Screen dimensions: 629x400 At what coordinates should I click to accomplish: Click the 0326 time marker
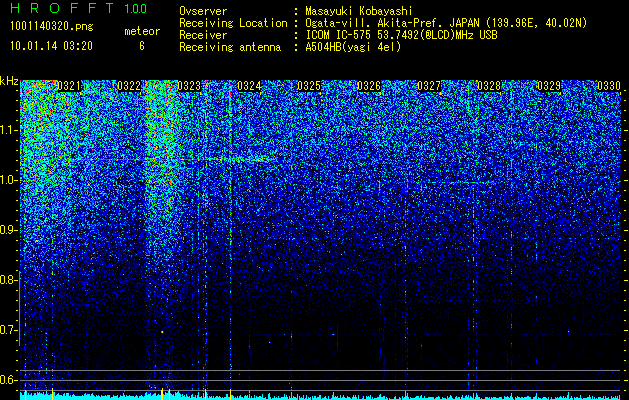[x=369, y=86]
